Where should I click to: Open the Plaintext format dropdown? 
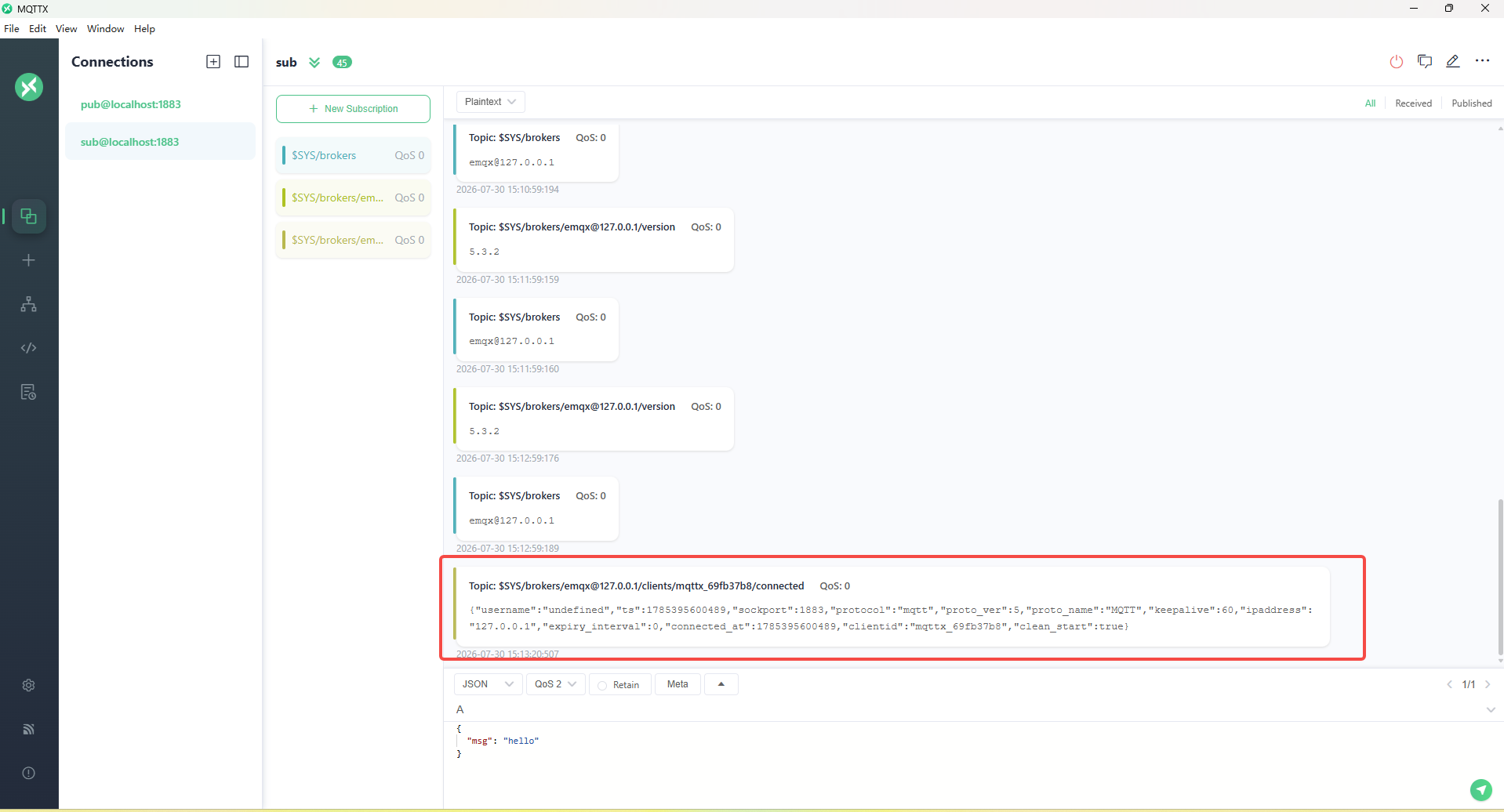(490, 102)
